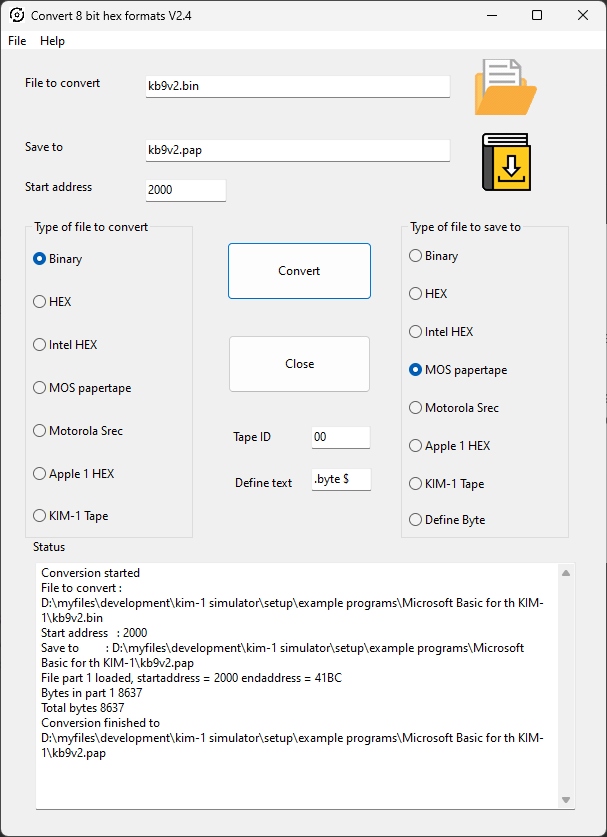Click 'Conversion started' status line
Image resolution: width=607 pixels, height=837 pixels.
[91, 573]
